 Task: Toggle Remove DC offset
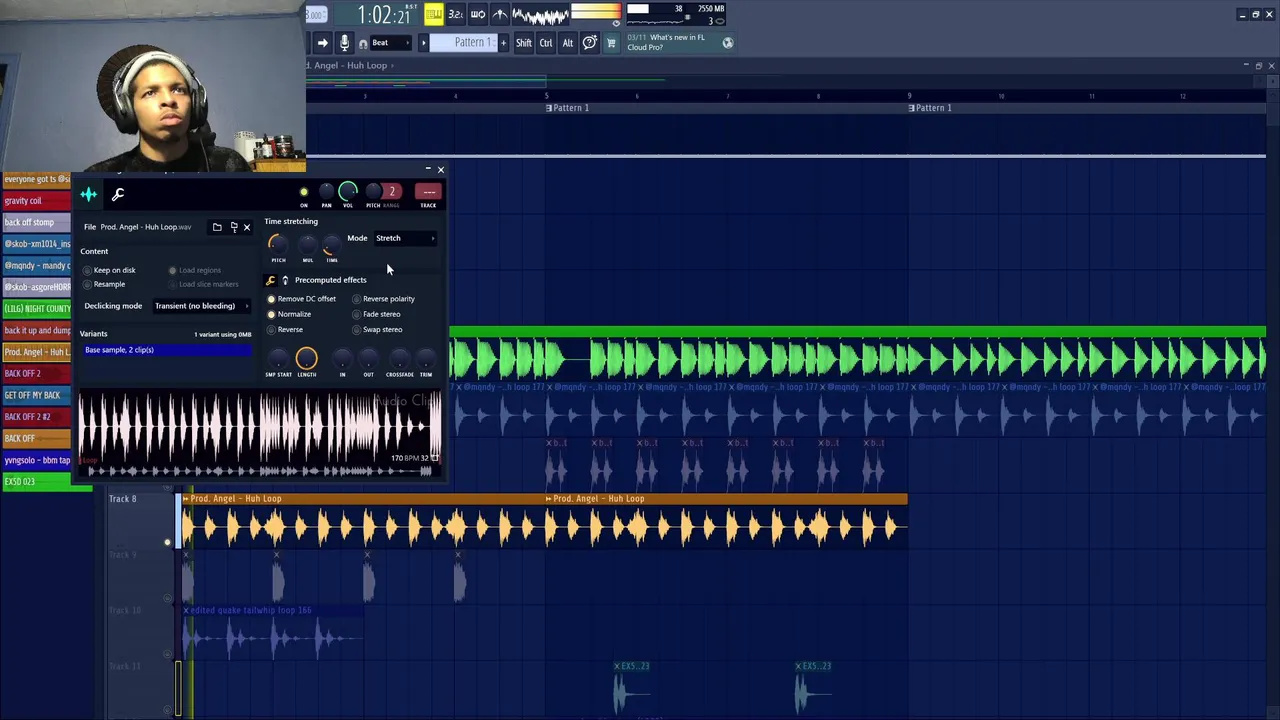click(x=301, y=299)
